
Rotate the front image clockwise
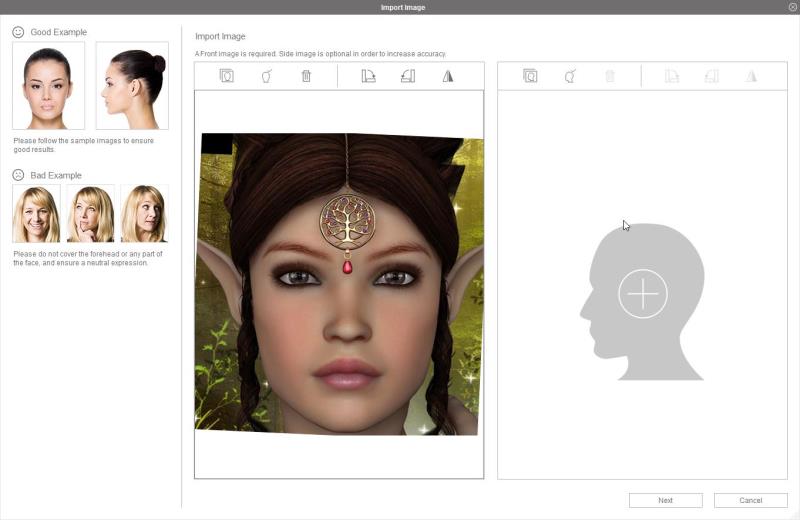point(368,76)
